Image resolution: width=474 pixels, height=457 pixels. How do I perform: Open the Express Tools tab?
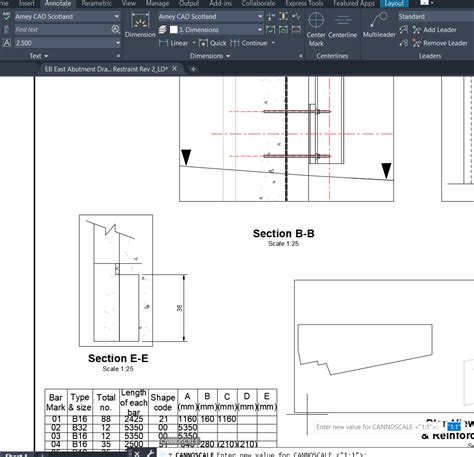coord(304,3)
